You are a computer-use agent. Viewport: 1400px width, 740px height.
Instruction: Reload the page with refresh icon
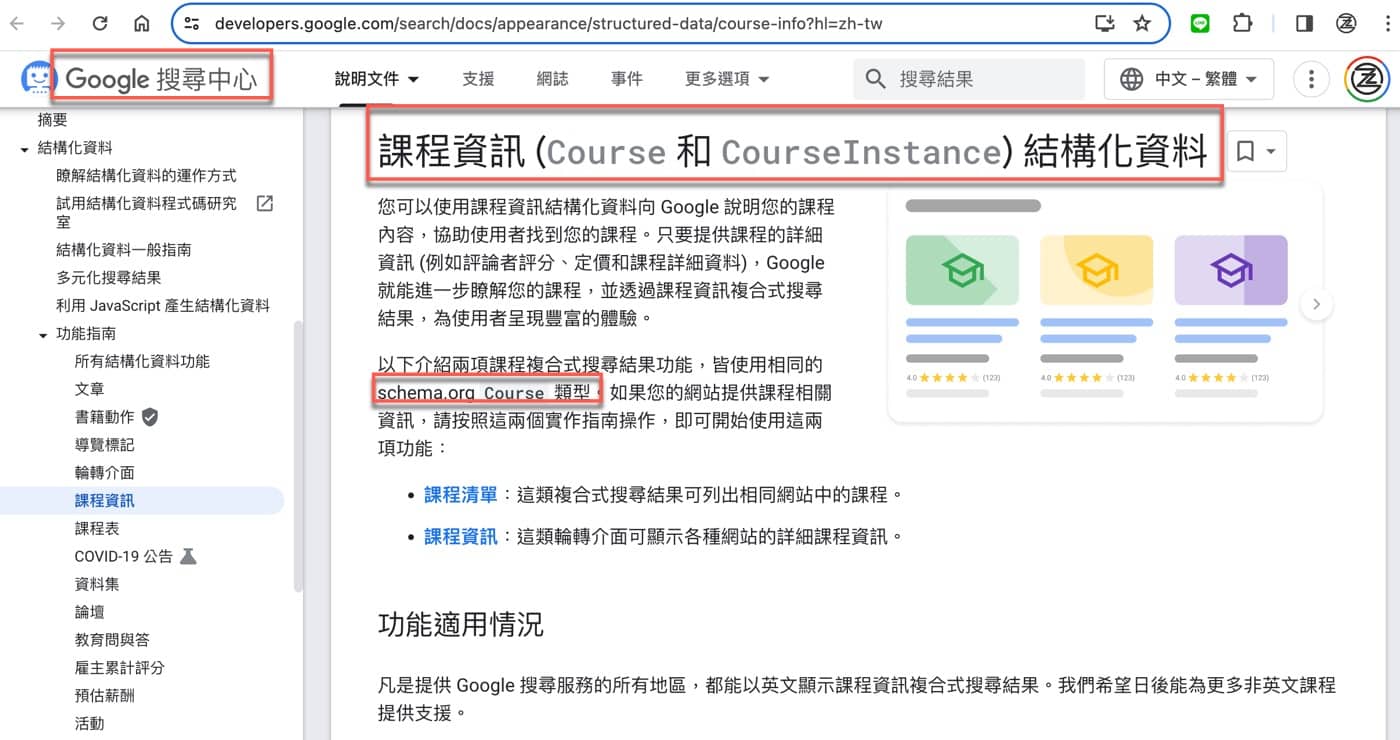(x=100, y=23)
